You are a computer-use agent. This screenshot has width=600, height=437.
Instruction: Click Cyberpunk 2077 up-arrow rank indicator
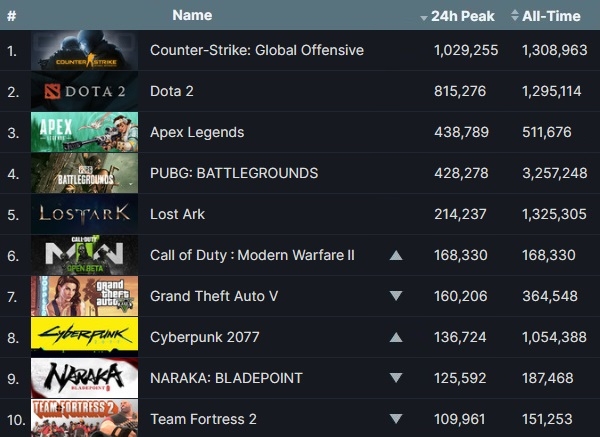pos(396,337)
